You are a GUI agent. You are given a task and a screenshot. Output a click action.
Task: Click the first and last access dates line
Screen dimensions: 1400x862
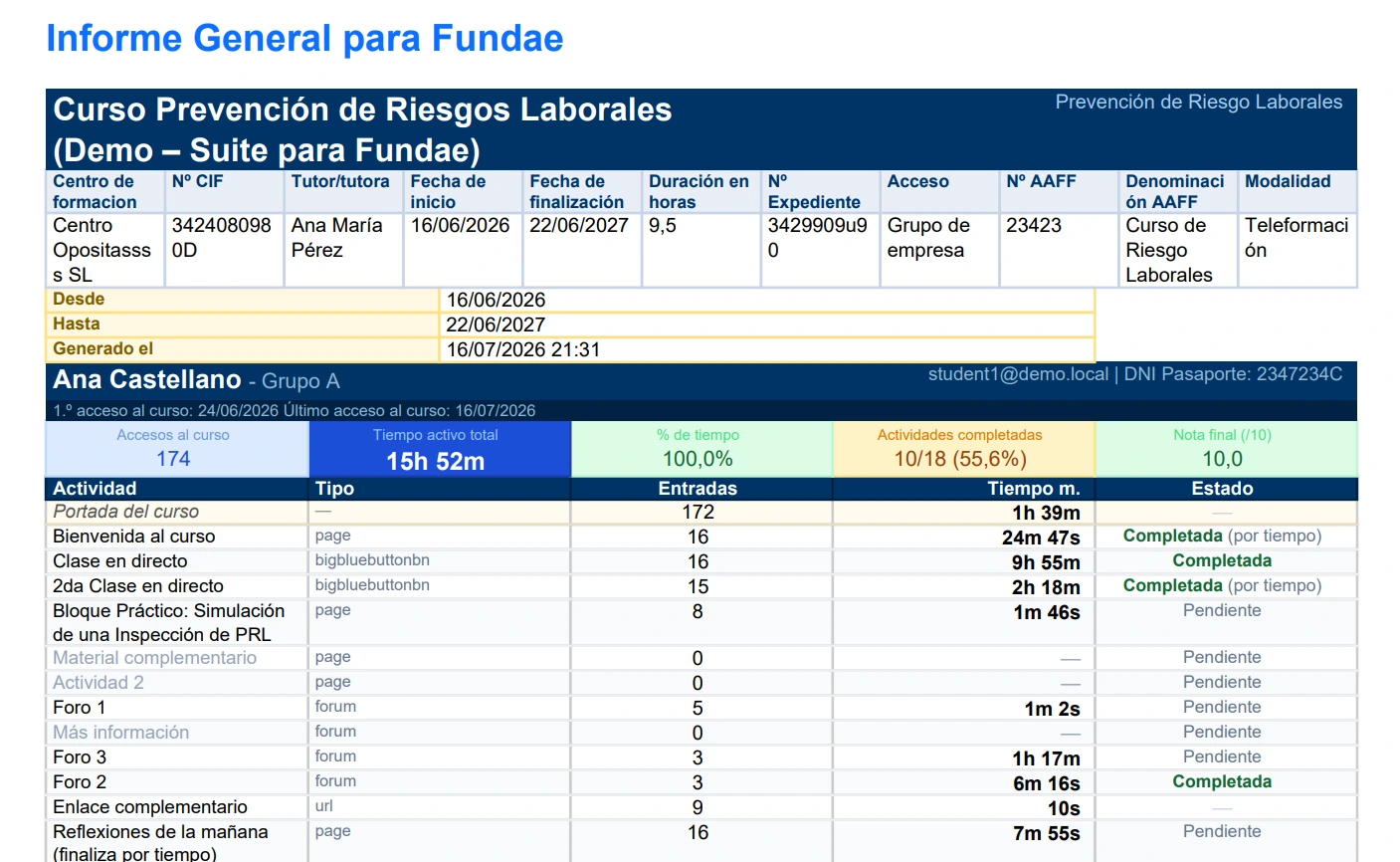point(295,410)
